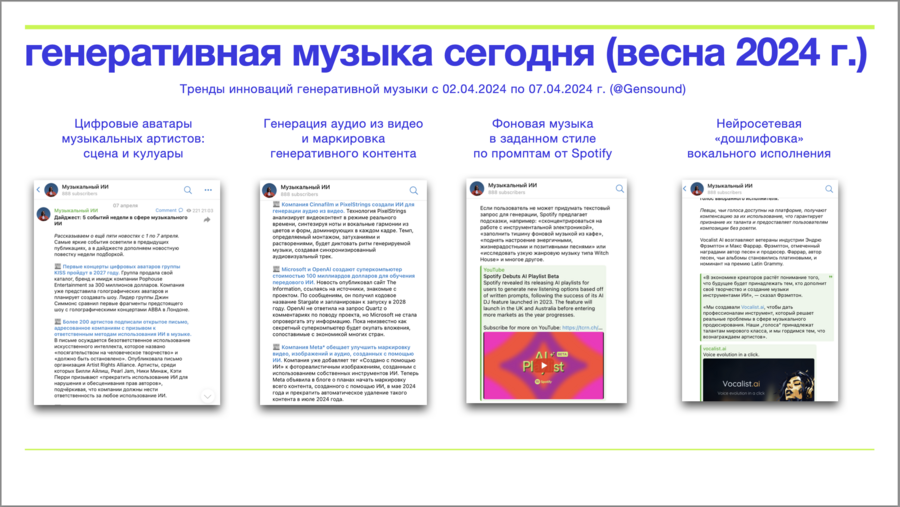Open the YouTube subscribe short link
Screen dimensions: 900x507
581,328
